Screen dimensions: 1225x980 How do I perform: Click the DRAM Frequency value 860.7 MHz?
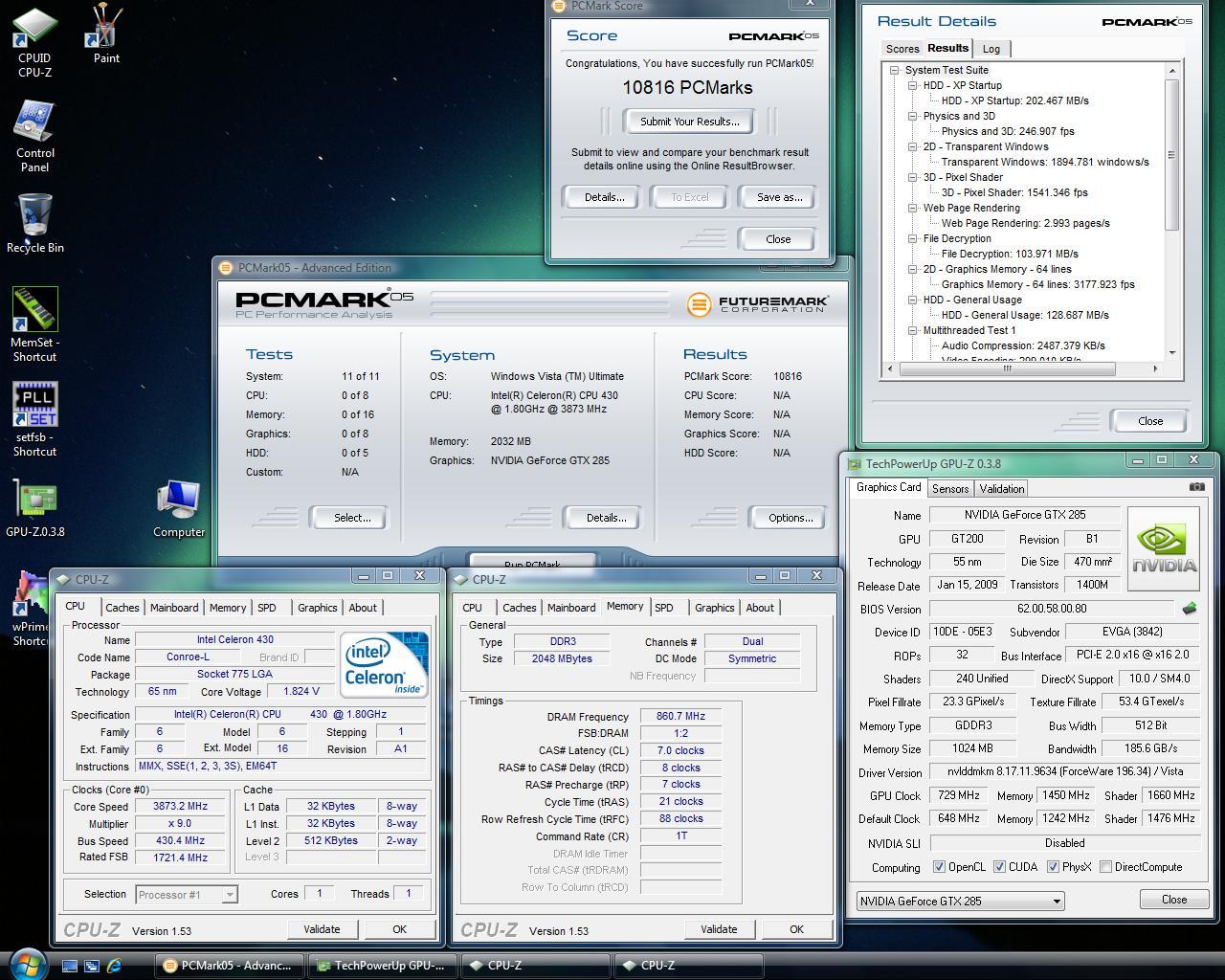click(x=680, y=716)
